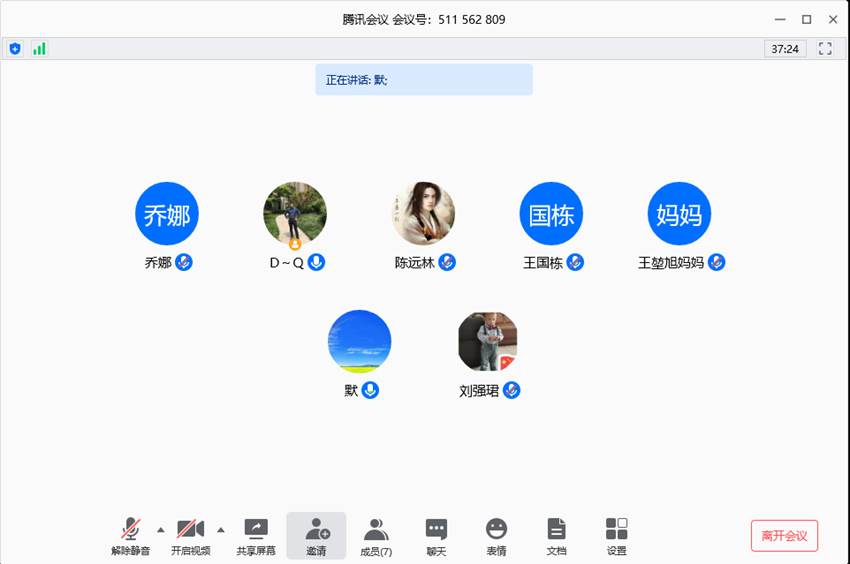This screenshot has height=564, width=850.
Task: Click the Invite (邀请) icon
Action: click(x=316, y=536)
